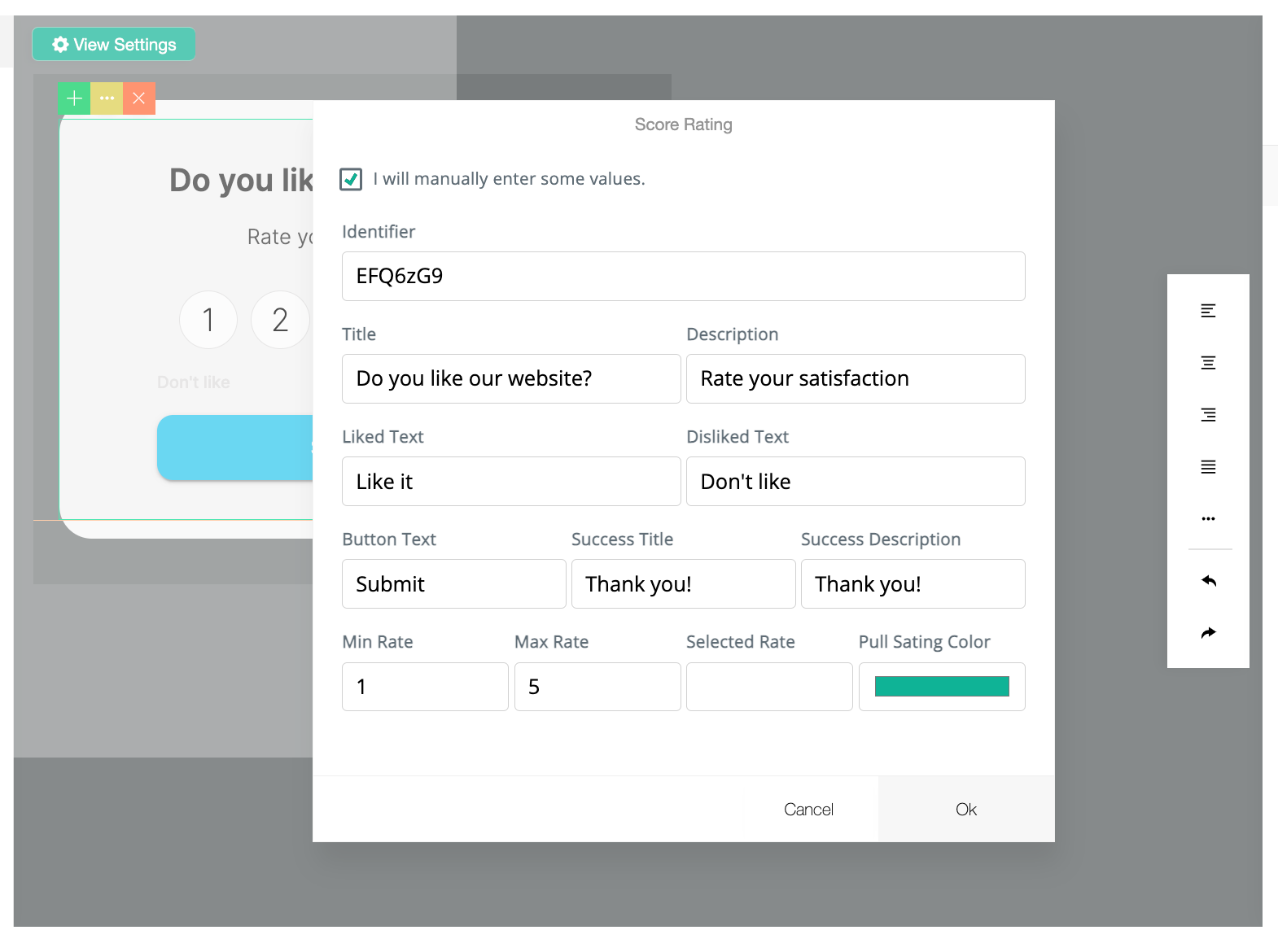Click the Identifier input field
Image resolution: width=1278 pixels, height=952 pixels.
point(683,277)
